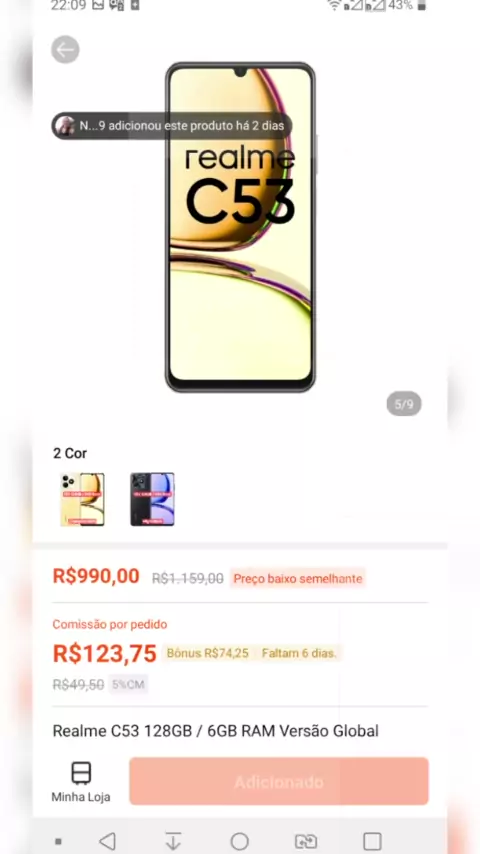
Task: Open Minha Loja store icon
Action: (81, 781)
